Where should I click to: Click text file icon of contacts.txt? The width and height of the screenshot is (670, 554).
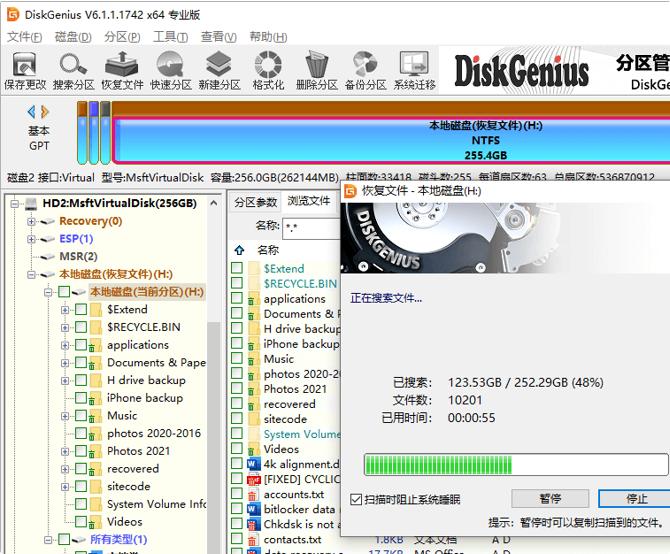253,539
